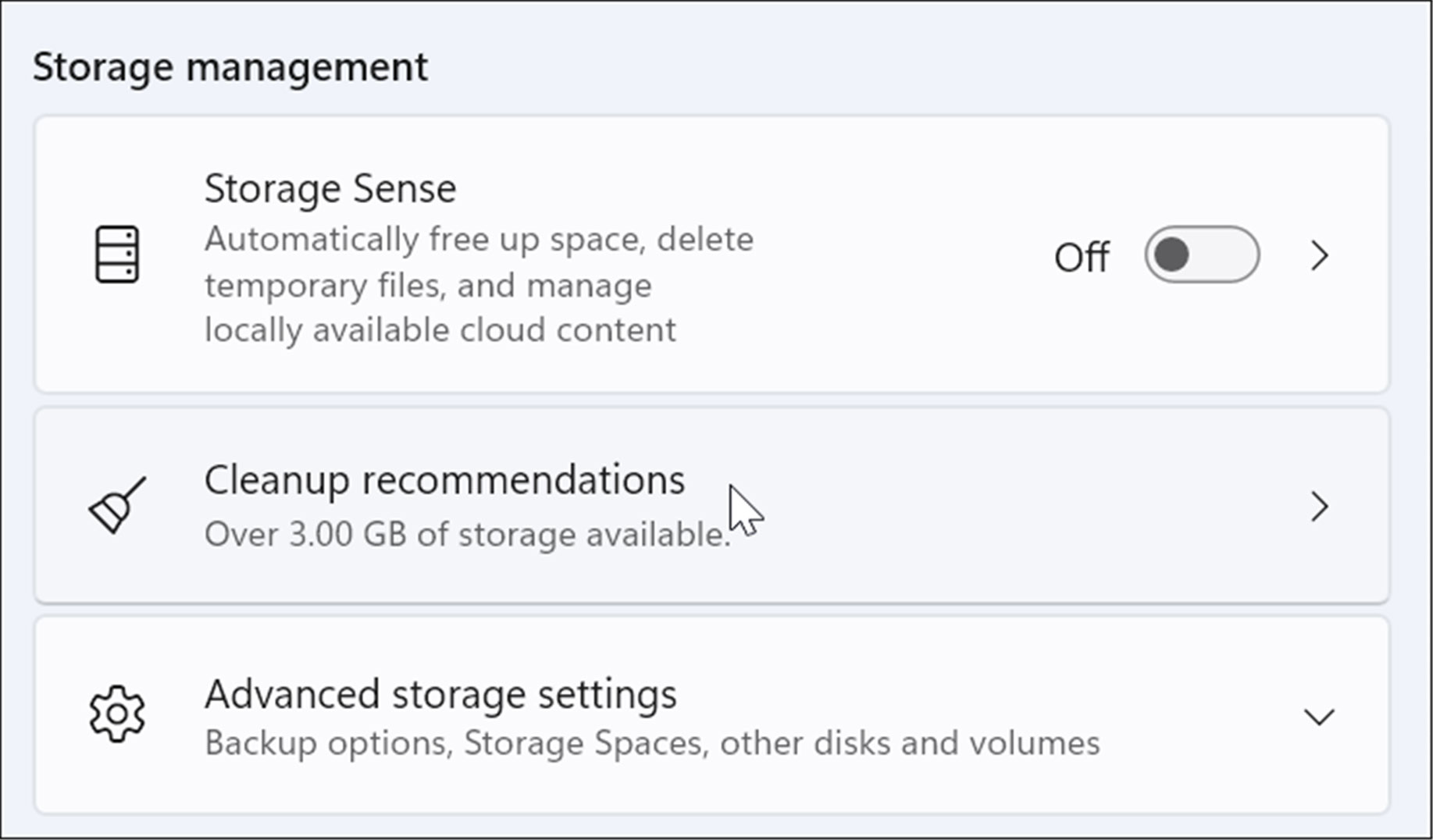The height and width of the screenshot is (840, 1433).
Task: Click "locally available cloud content" text line
Action: tap(440, 330)
